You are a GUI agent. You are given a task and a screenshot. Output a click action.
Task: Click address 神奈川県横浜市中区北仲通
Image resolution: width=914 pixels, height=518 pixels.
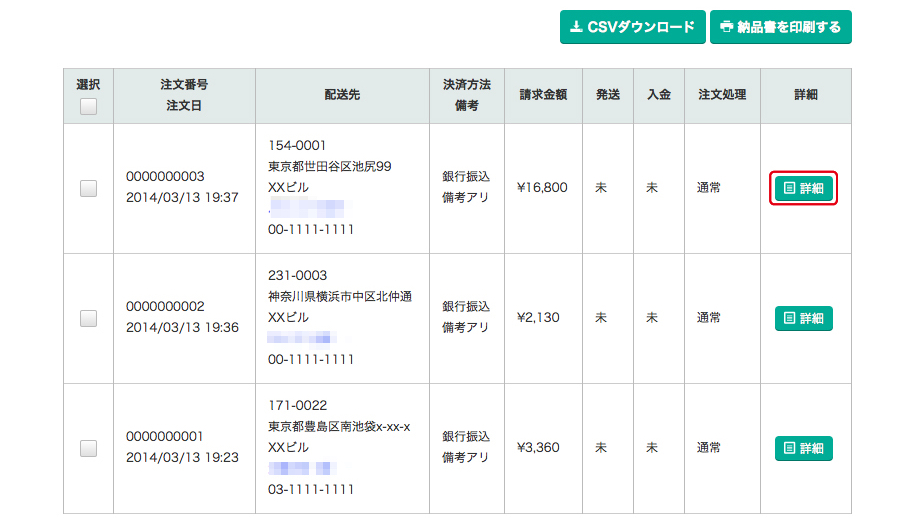pyautogui.click(x=340, y=297)
